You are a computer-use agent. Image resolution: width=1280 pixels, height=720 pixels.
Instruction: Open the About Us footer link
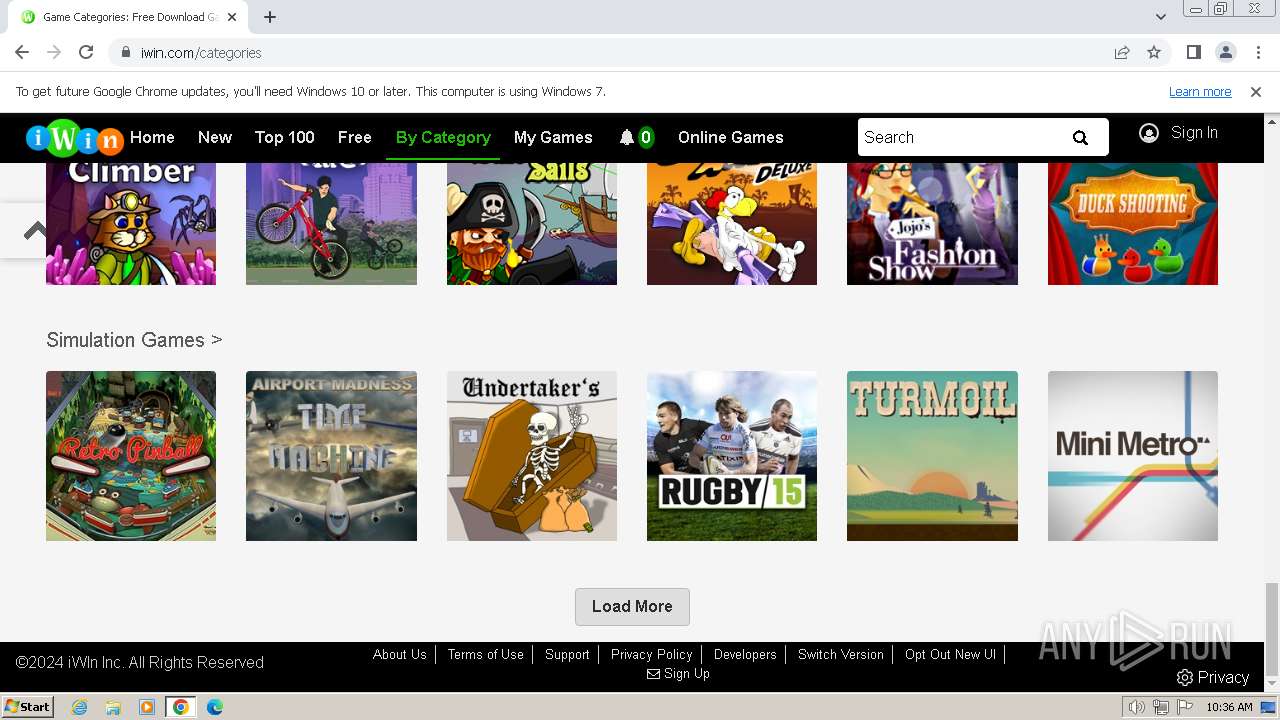click(400, 655)
